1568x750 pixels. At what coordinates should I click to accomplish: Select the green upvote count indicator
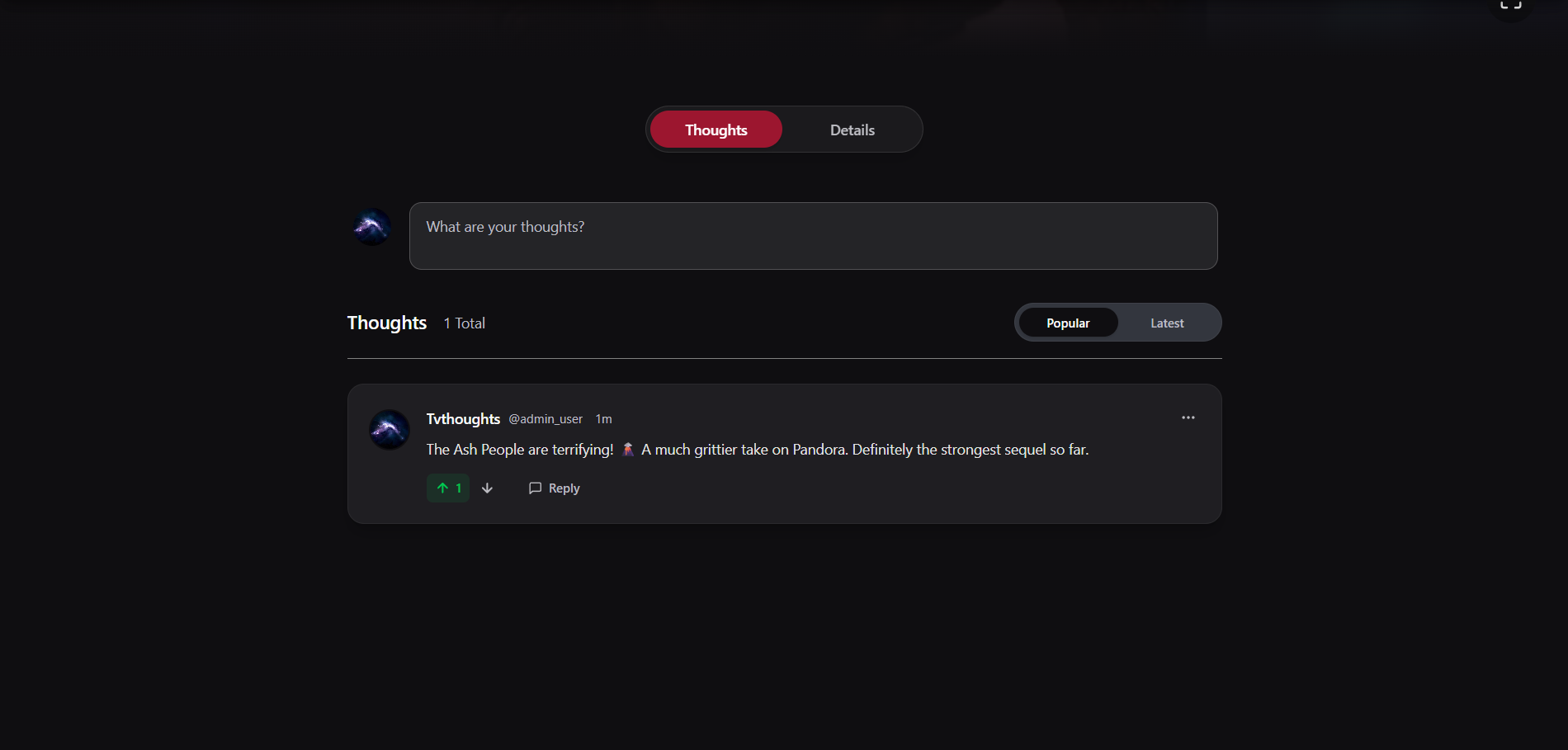[x=447, y=488]
